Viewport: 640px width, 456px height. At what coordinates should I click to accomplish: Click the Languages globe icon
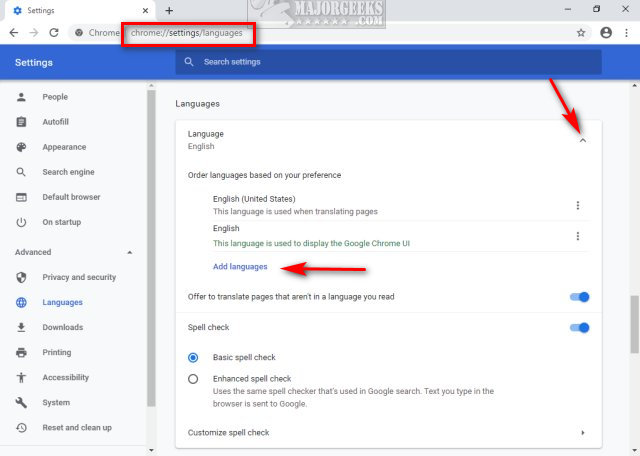click(x=21, y=303)
